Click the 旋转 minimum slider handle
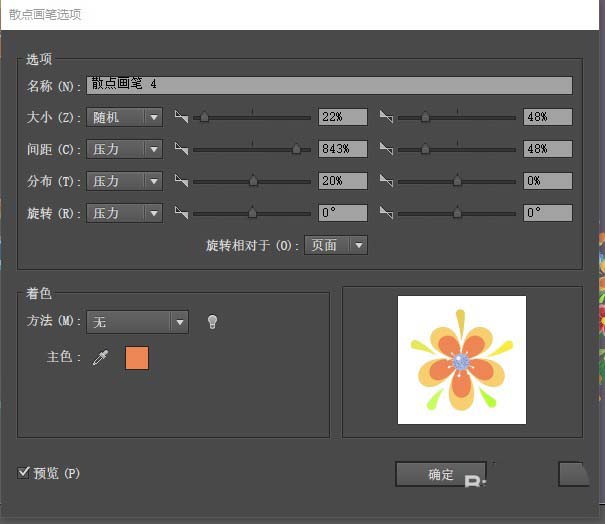 click(252, 213)
